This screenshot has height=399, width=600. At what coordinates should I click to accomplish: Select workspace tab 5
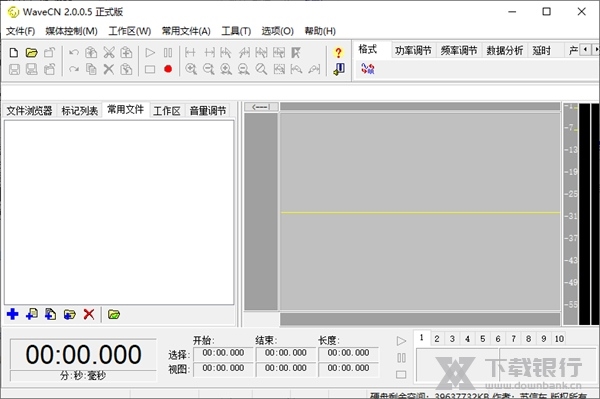[x=483, y=339]
